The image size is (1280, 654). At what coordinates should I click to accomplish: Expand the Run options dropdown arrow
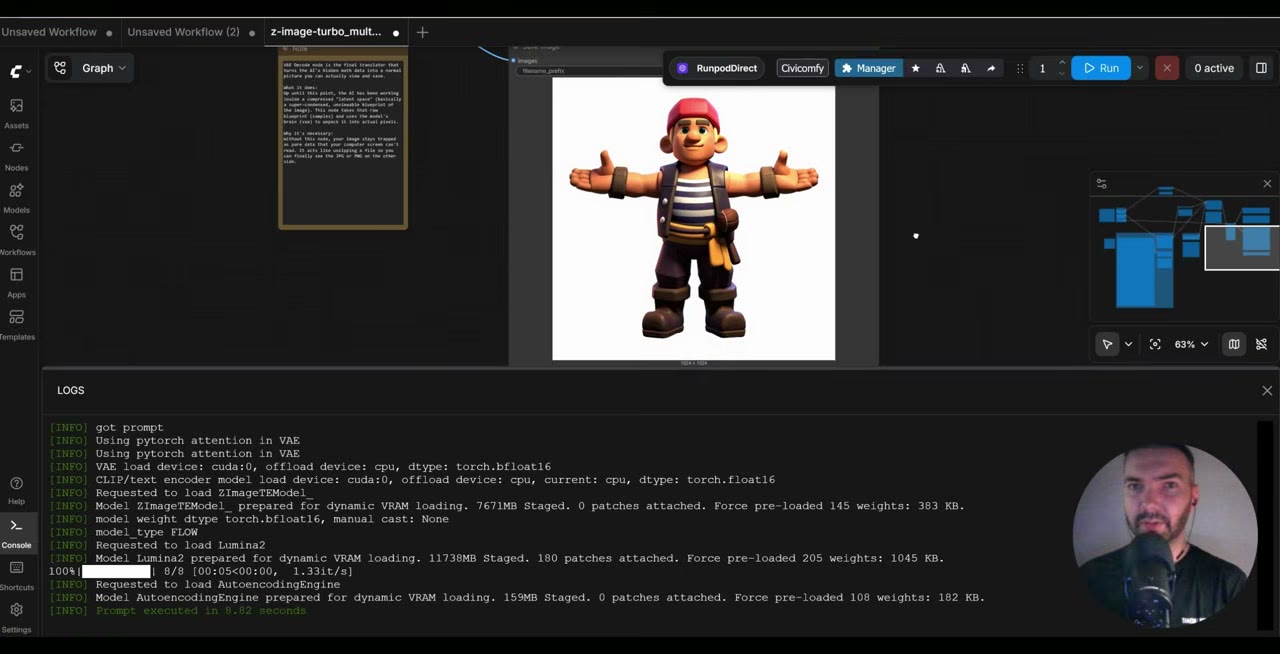click(1139, 68)
